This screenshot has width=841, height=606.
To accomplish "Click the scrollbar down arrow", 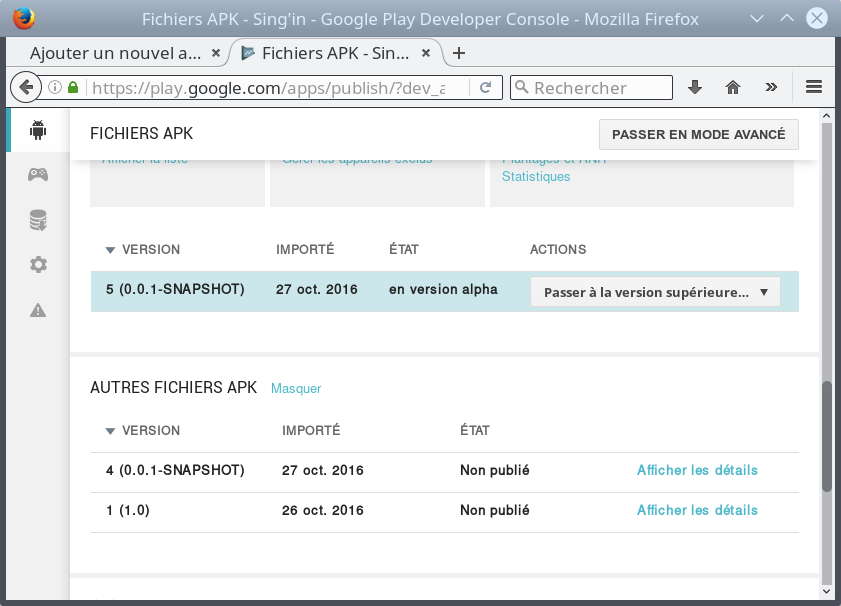I will point(827,592).
